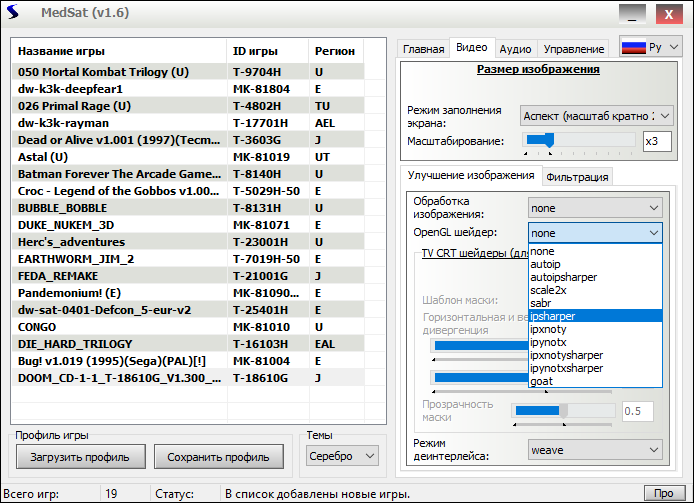Open the language selector dropdown
This screenshot has width=694, height=503.
click(651, 47)
